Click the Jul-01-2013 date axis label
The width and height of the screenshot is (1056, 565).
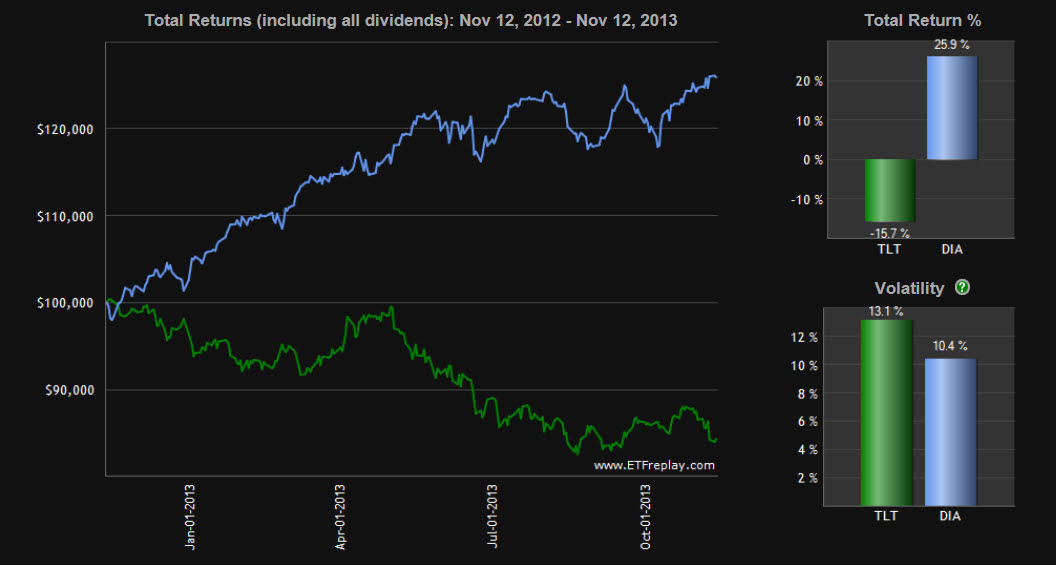[493, 515]
